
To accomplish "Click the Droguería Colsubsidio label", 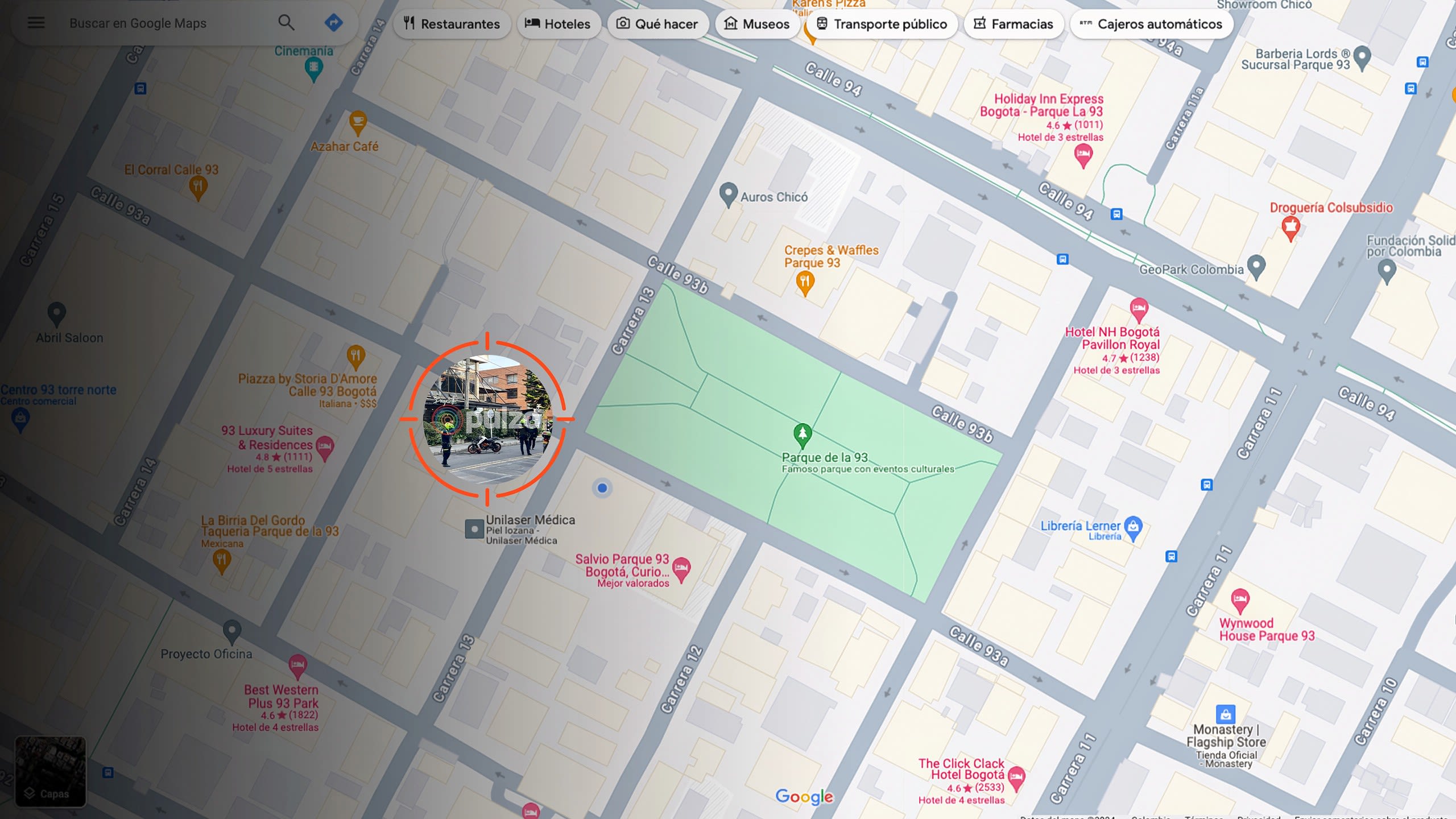I will tap(1331, 208).
